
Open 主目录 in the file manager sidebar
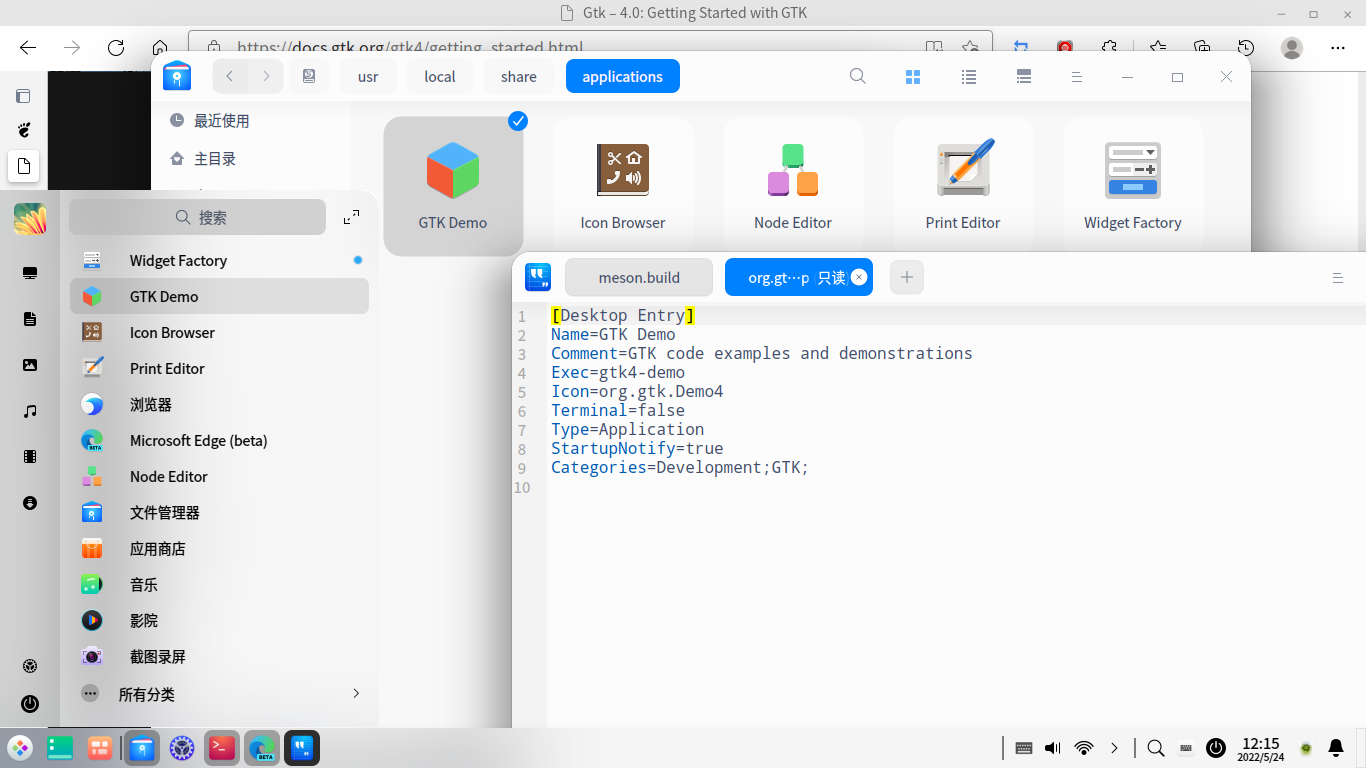tap(215, 159)
